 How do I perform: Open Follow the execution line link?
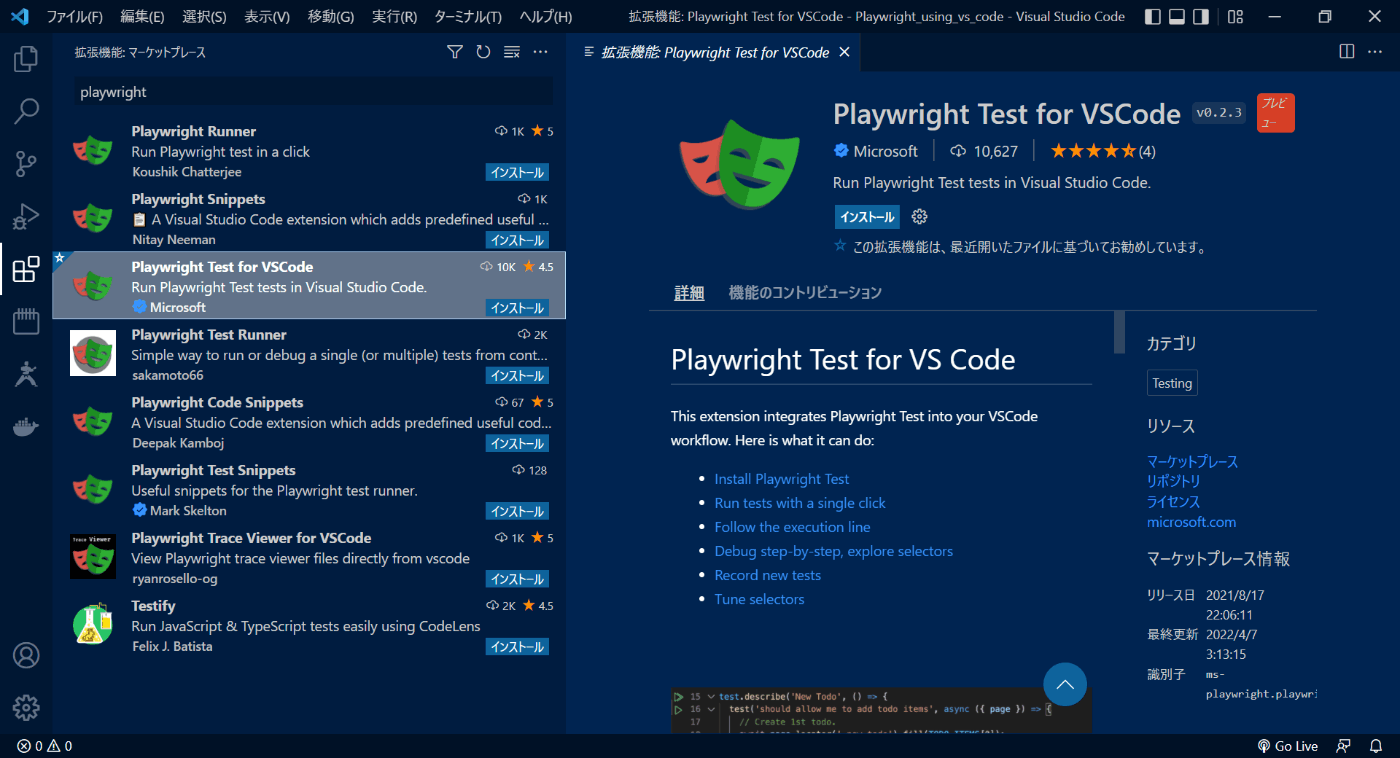click(x=792, y=527)
